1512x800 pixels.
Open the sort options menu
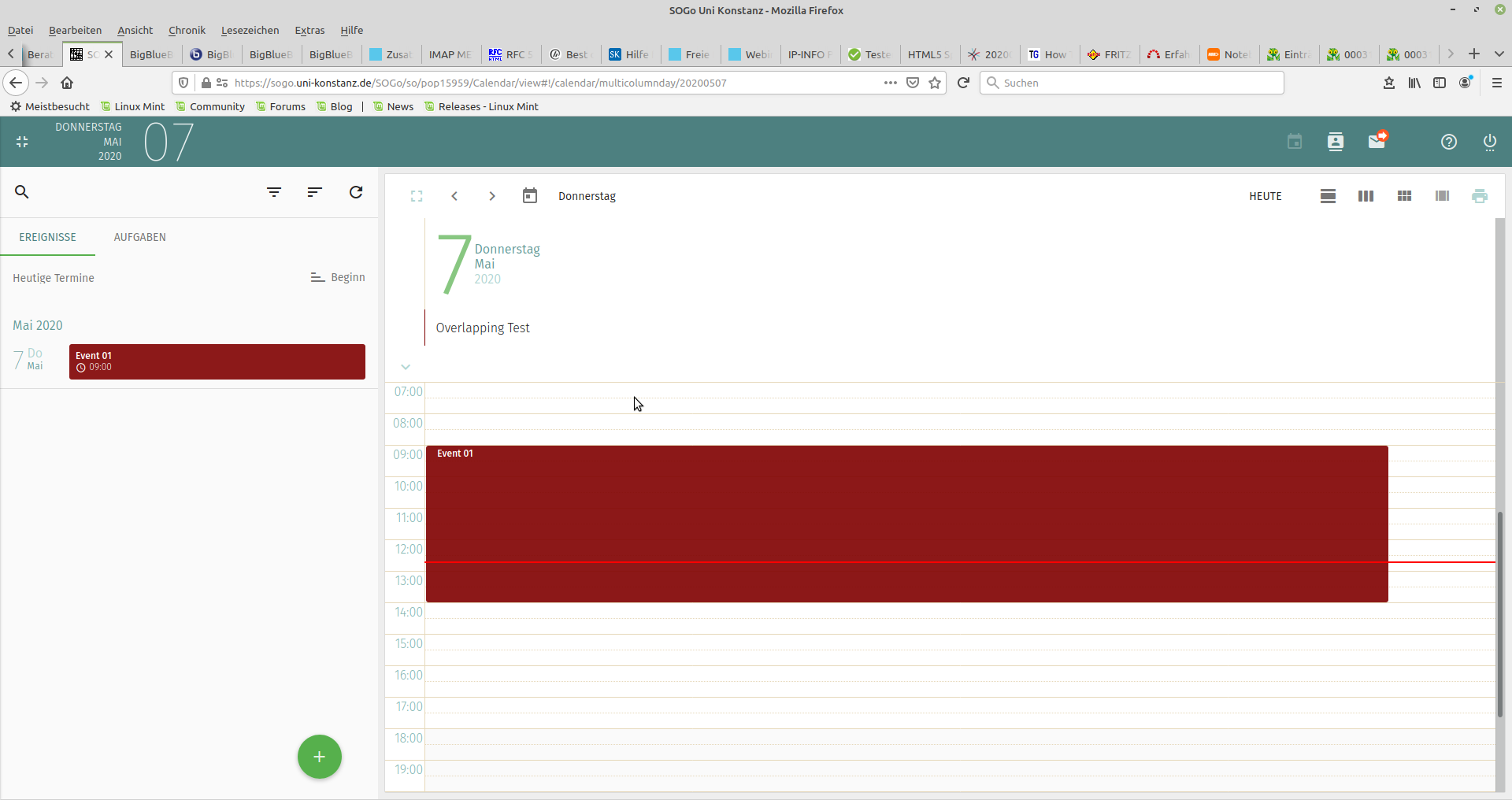315,192
